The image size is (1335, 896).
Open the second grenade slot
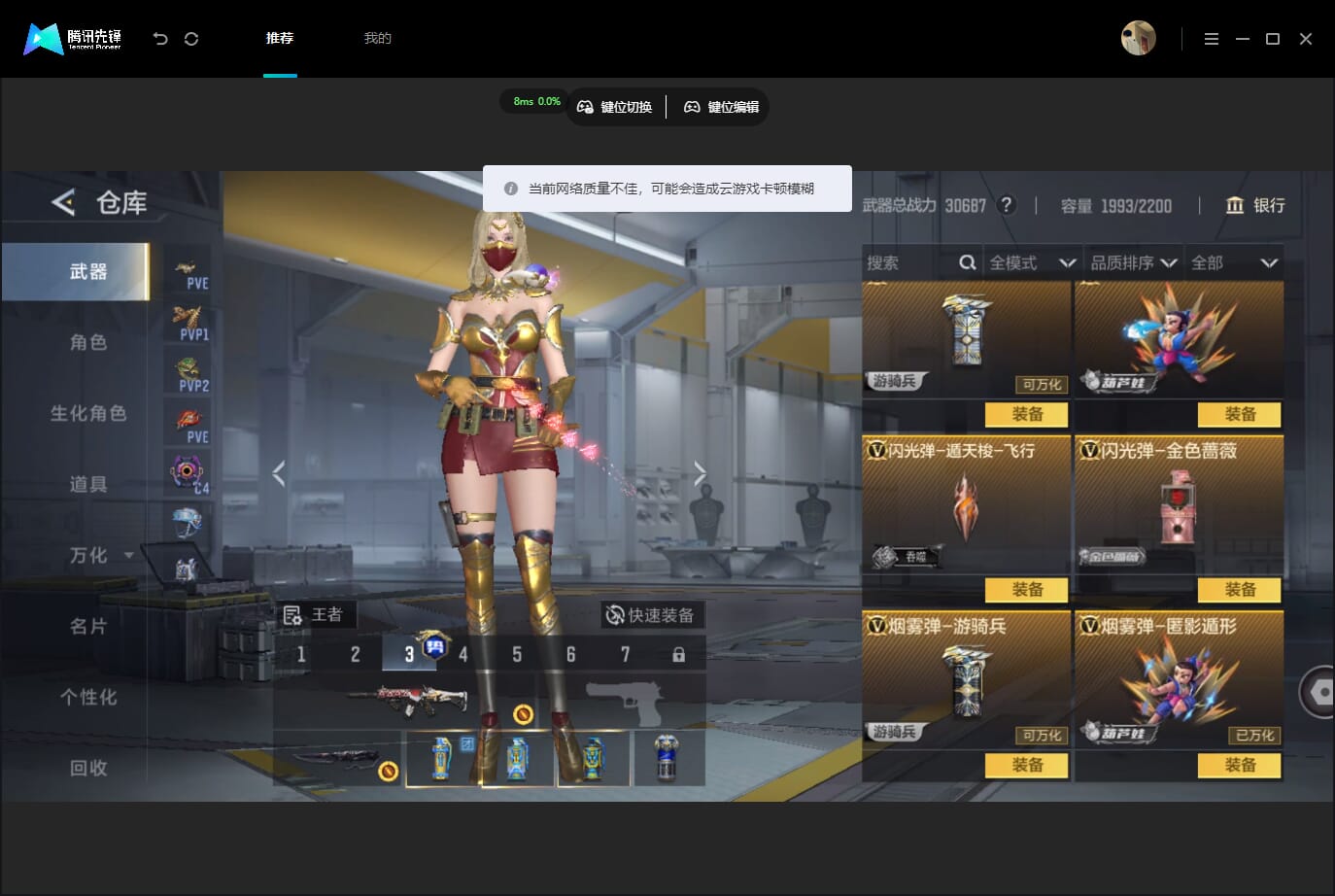click(518, 758)
